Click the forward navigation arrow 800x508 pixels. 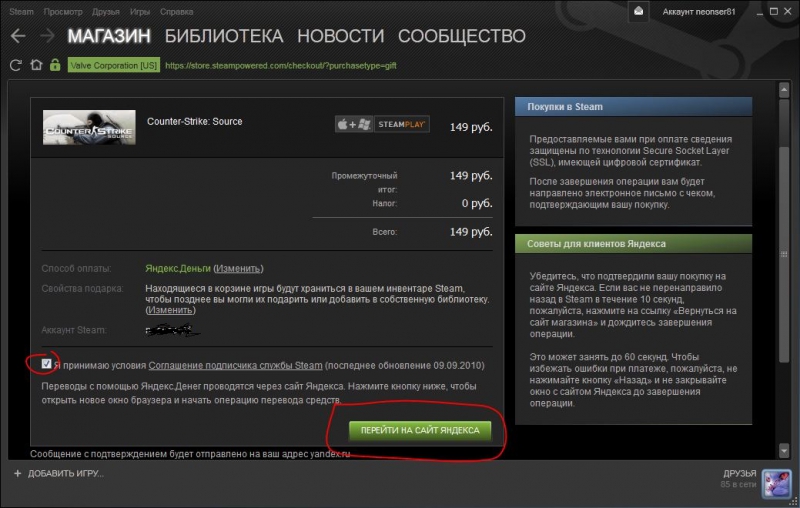pyautogui.click(x=46, y=37)
